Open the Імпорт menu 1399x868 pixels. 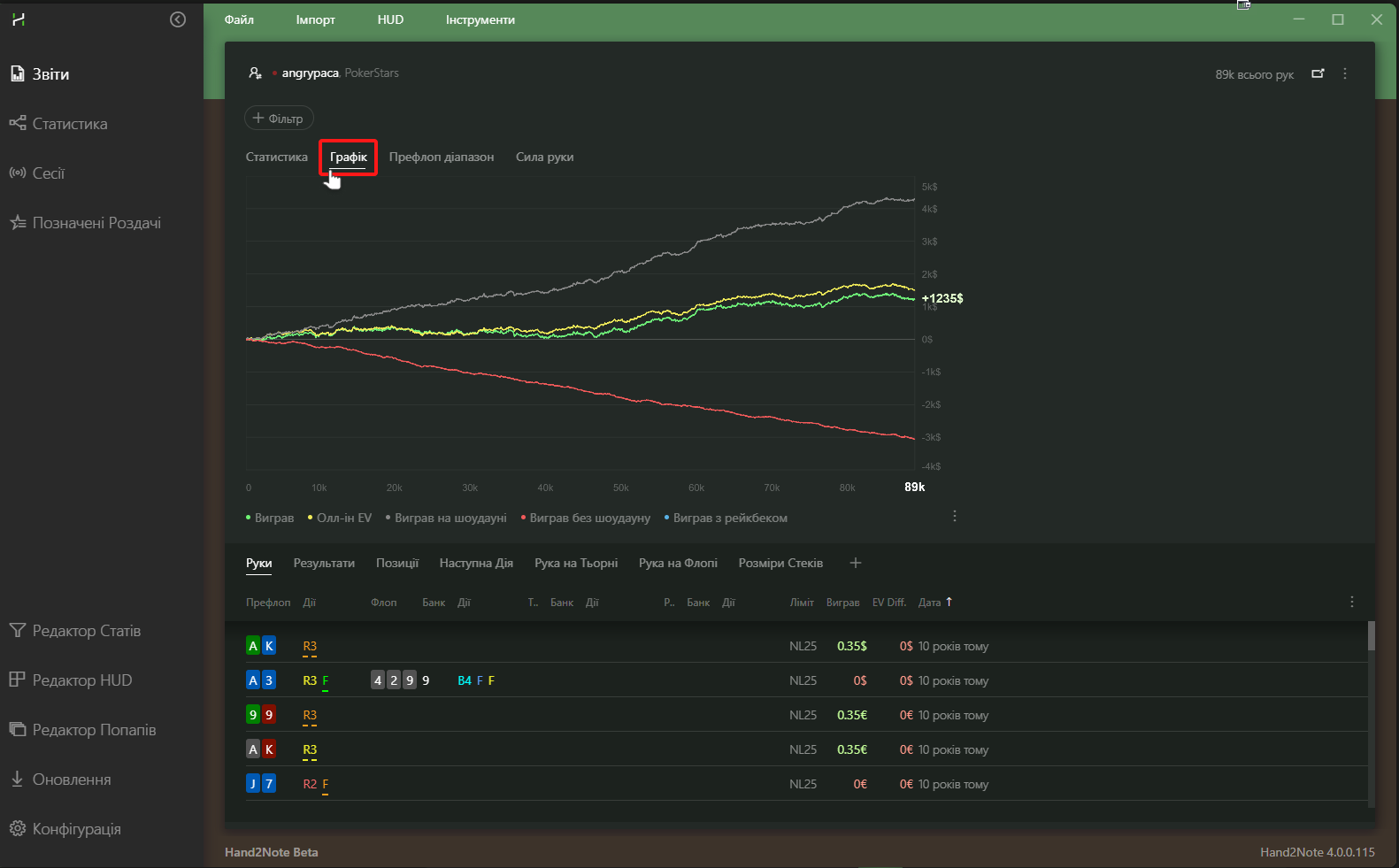pyautogui.click(x=316, y=19)
